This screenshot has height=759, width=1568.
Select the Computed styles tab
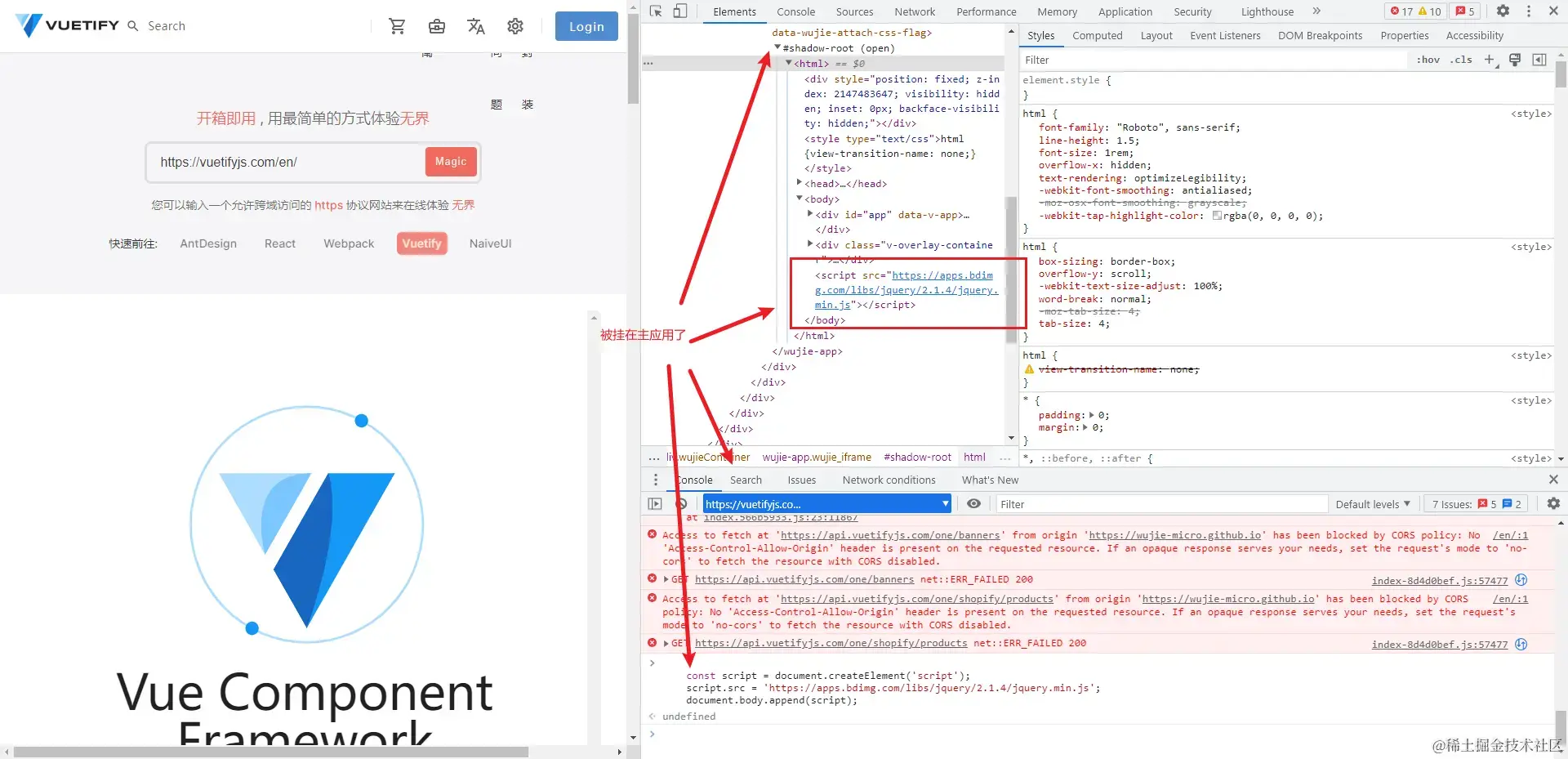(x=1098, y=35)
